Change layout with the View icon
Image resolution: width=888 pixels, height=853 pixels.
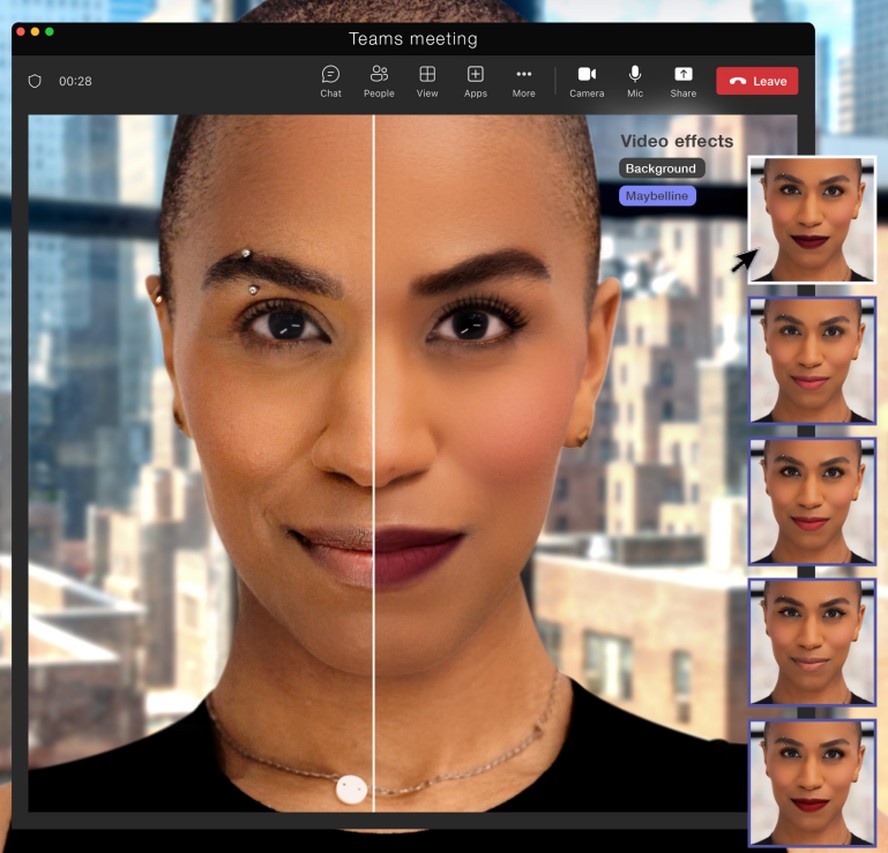(x=427, y=81)
